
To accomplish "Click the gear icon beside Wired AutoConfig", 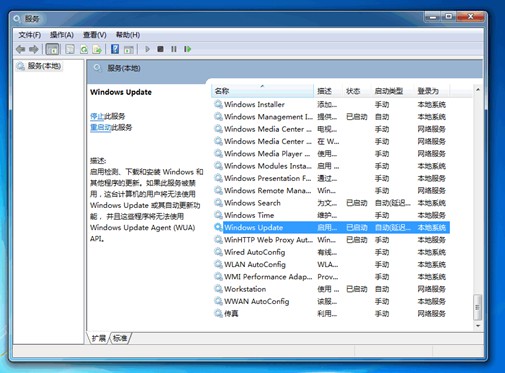I will point(218,252).
